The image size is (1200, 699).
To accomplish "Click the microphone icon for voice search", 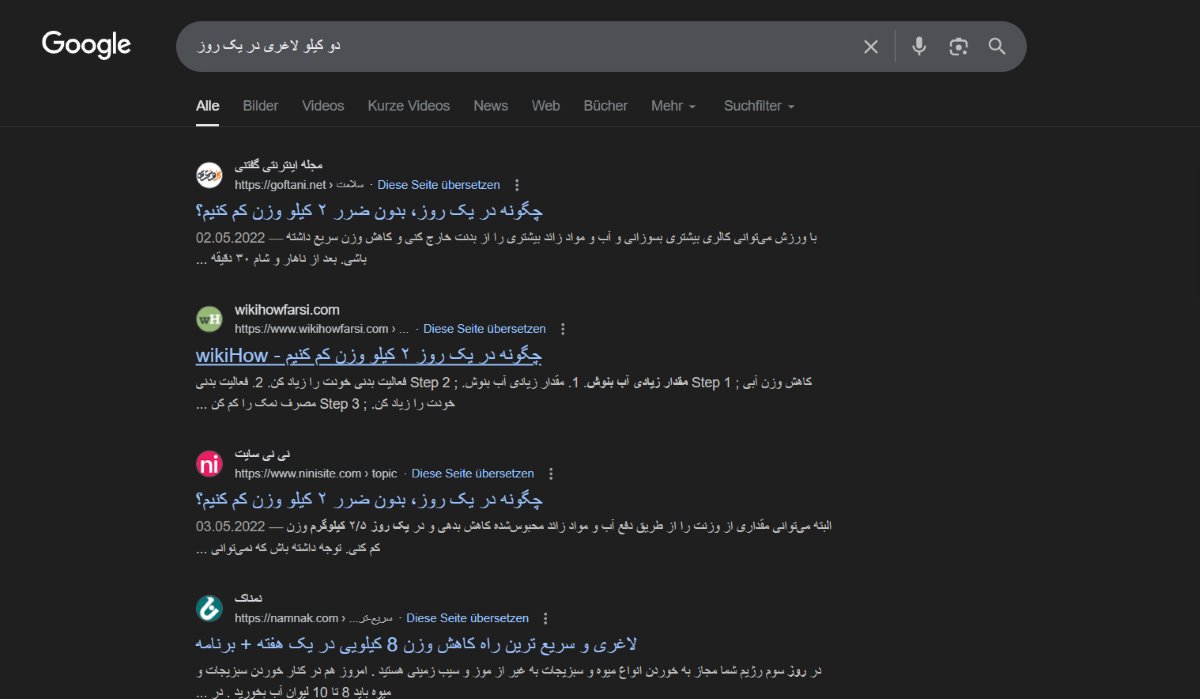I will pyautogui.click(x=918, y=46).
